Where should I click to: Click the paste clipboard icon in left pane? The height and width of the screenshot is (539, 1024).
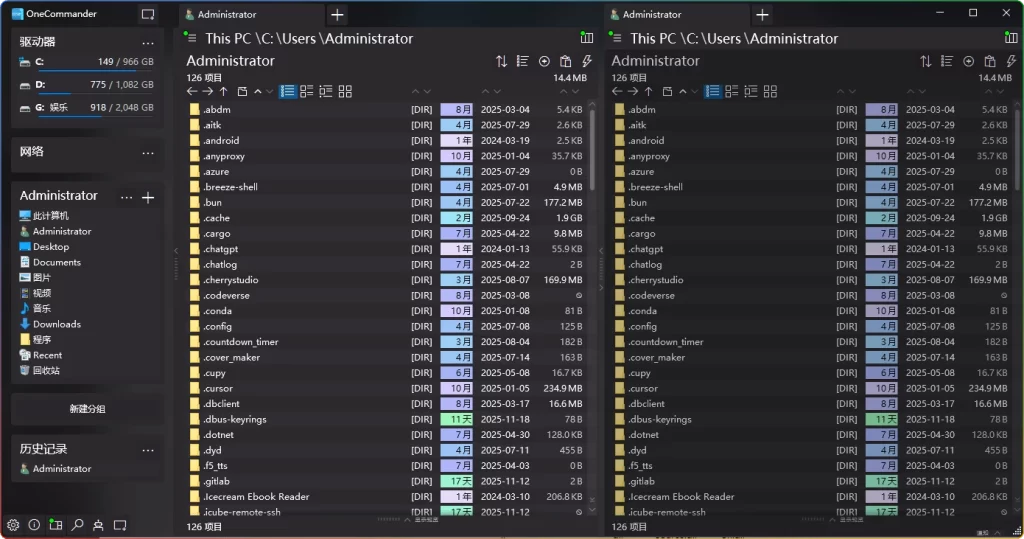[x=566, y=61]
